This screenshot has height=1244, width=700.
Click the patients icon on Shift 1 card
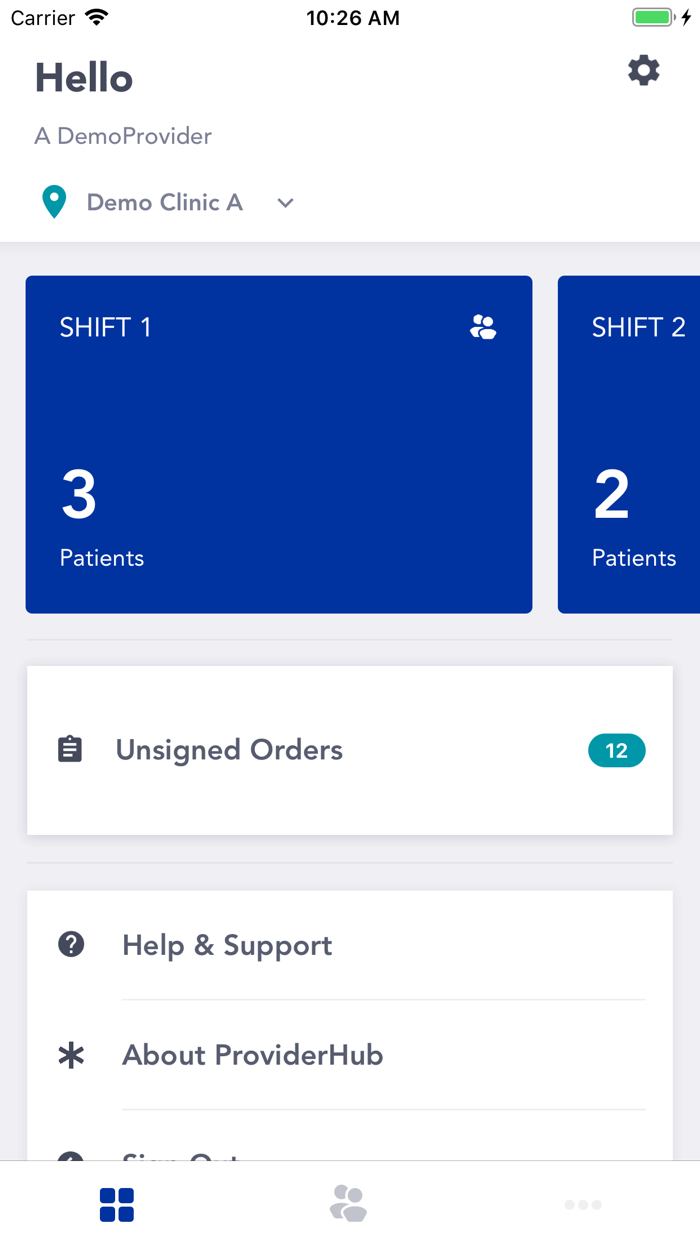483,326
